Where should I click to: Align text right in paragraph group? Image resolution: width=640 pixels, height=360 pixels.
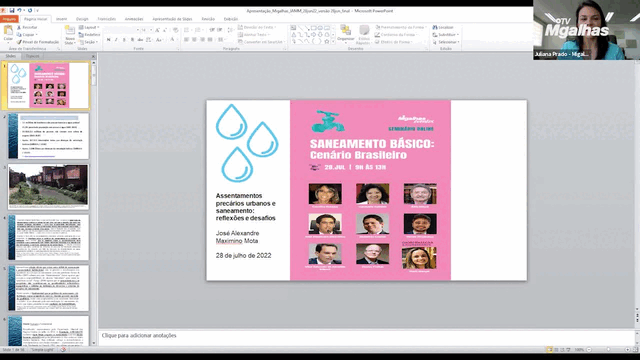202,40
